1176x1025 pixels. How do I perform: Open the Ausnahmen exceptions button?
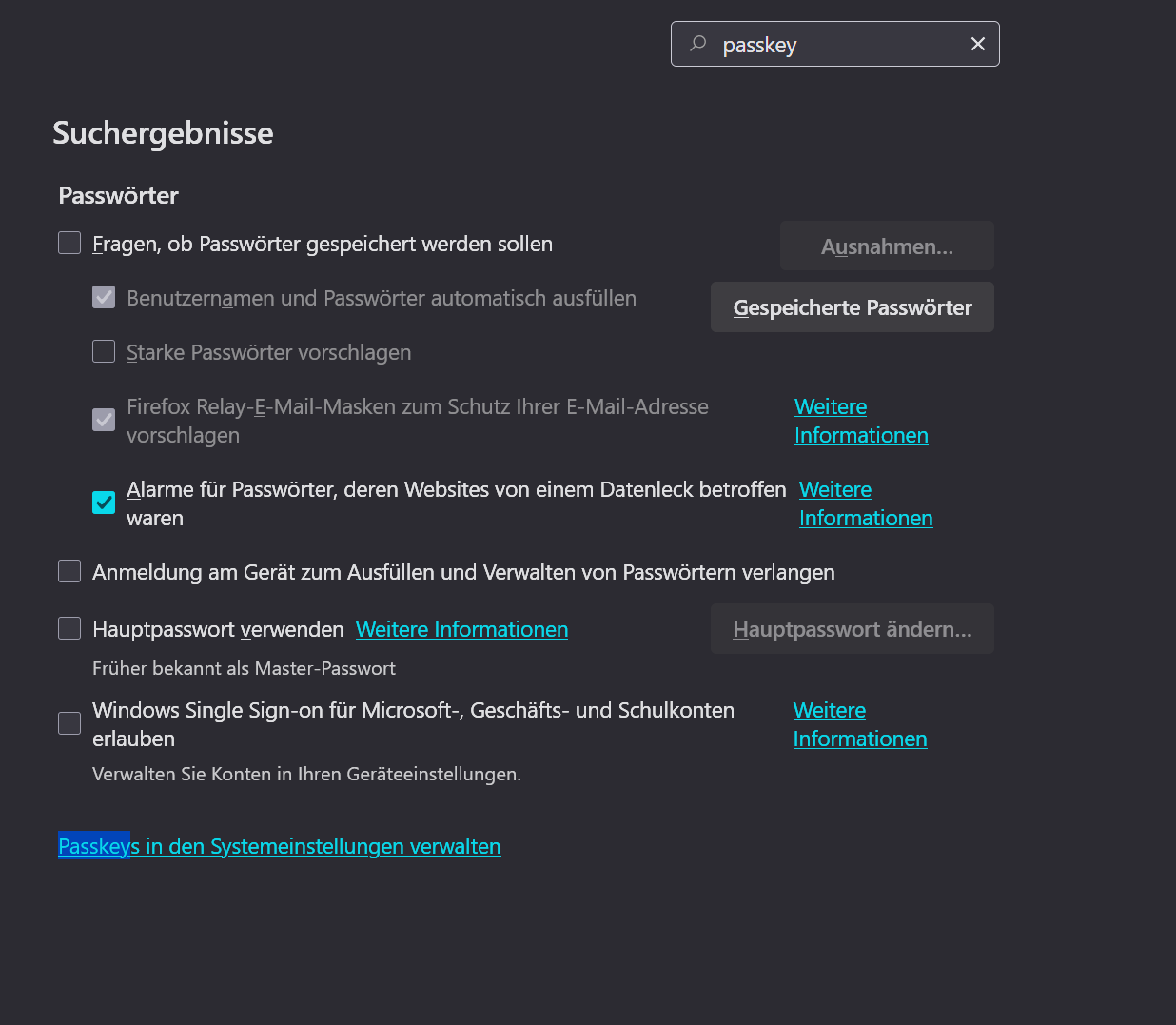(x=887, y=246)
